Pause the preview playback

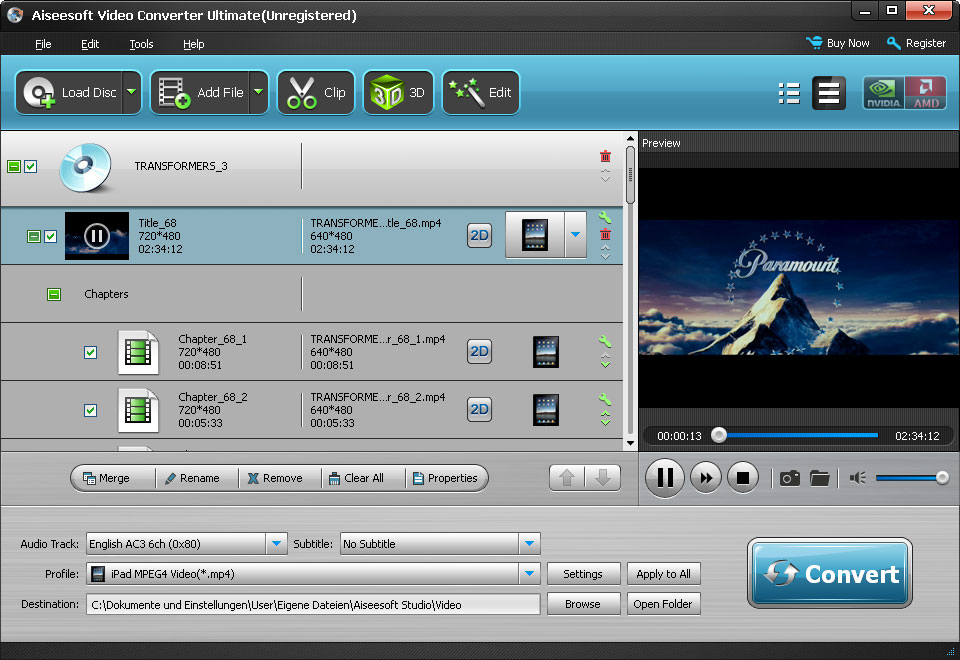[x=665, y=478]
